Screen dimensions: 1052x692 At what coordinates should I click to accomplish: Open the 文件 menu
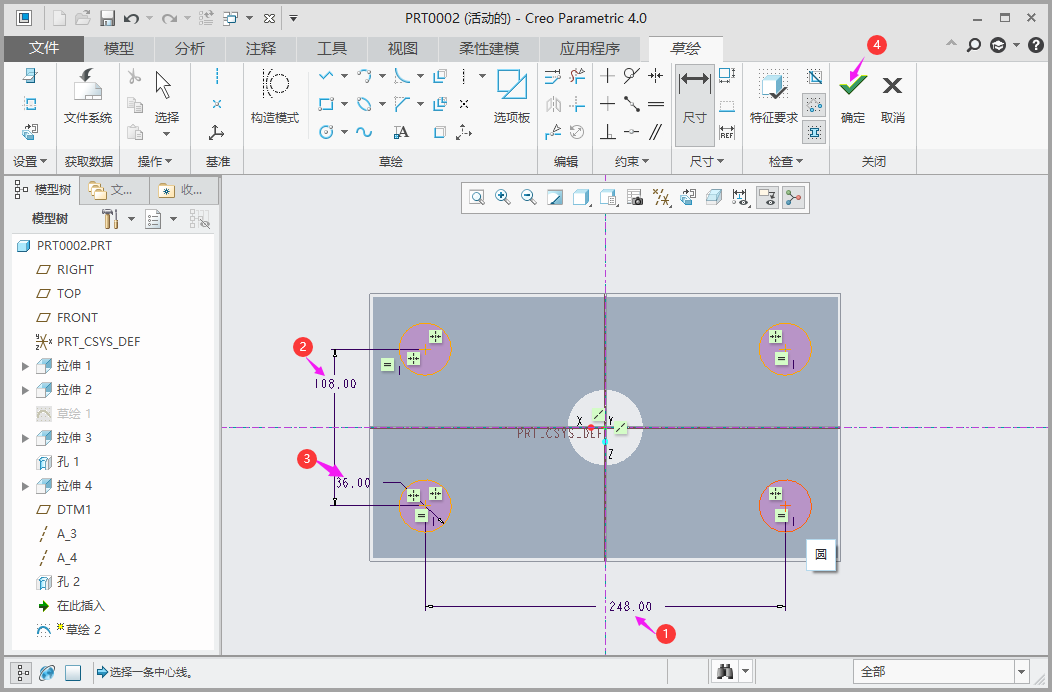point(44,49)
